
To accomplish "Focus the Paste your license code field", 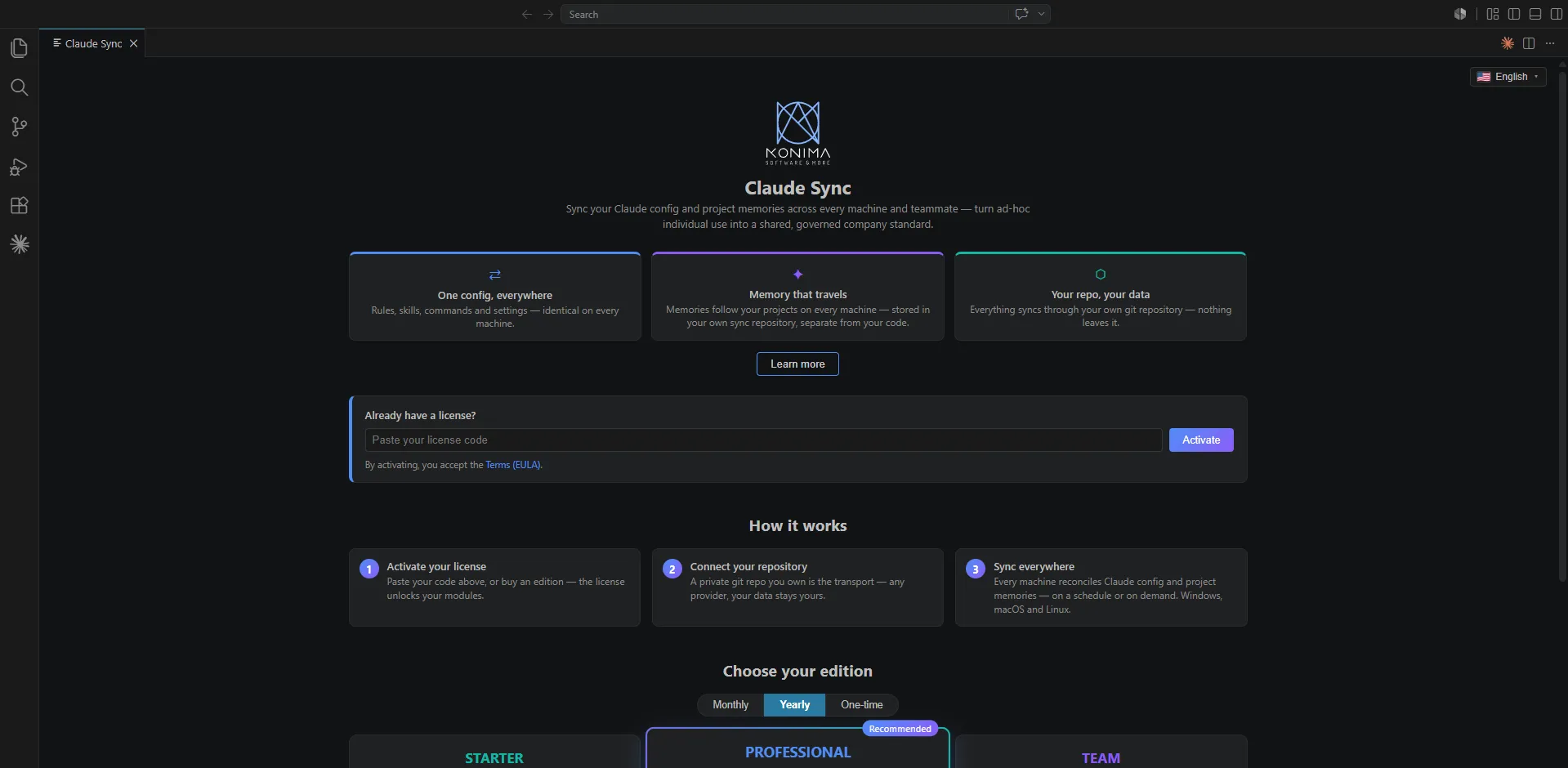I will click(763, 440).
